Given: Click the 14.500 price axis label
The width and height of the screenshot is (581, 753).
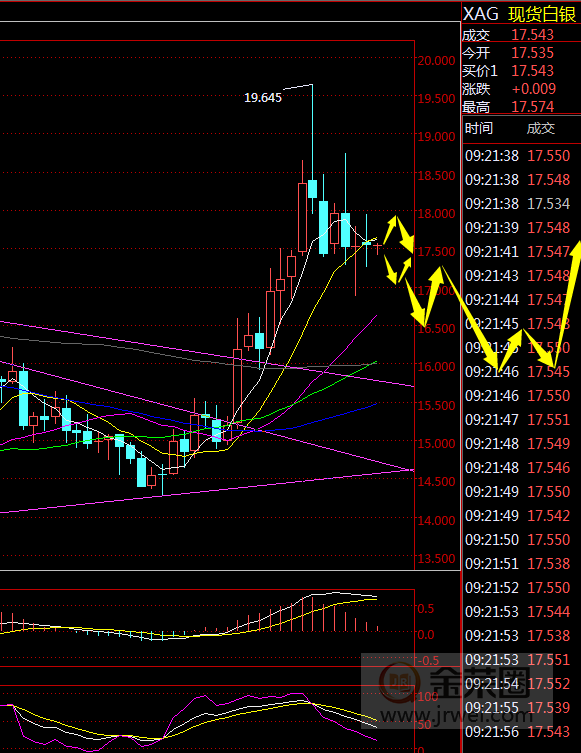Looking at the screenshot, I should (x=436, y=481).
